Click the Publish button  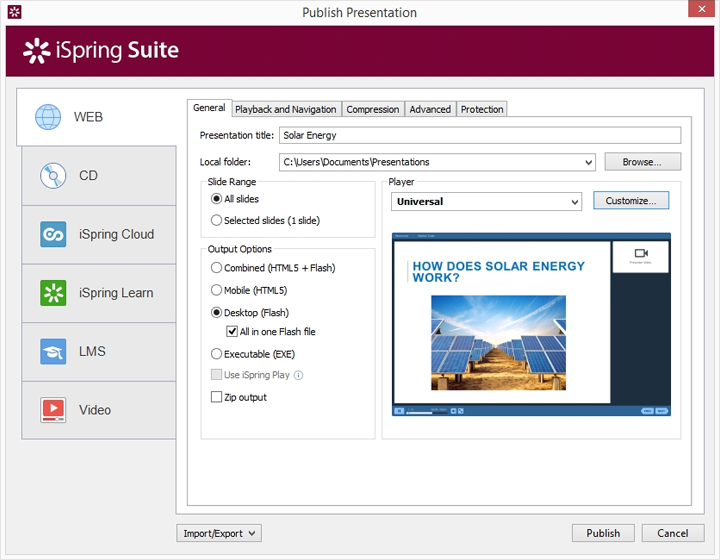[603, 533]
